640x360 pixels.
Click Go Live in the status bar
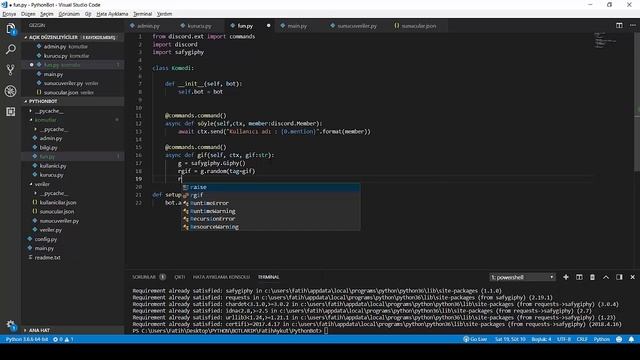tap(475, 340)
